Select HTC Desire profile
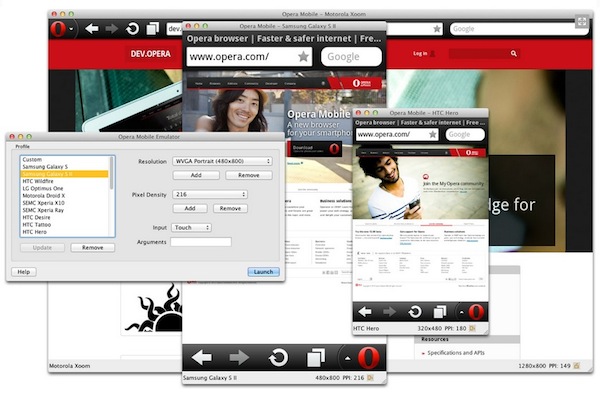Image resolution: width=600 pixels, height=393 pixels. (x=64, y=217)
